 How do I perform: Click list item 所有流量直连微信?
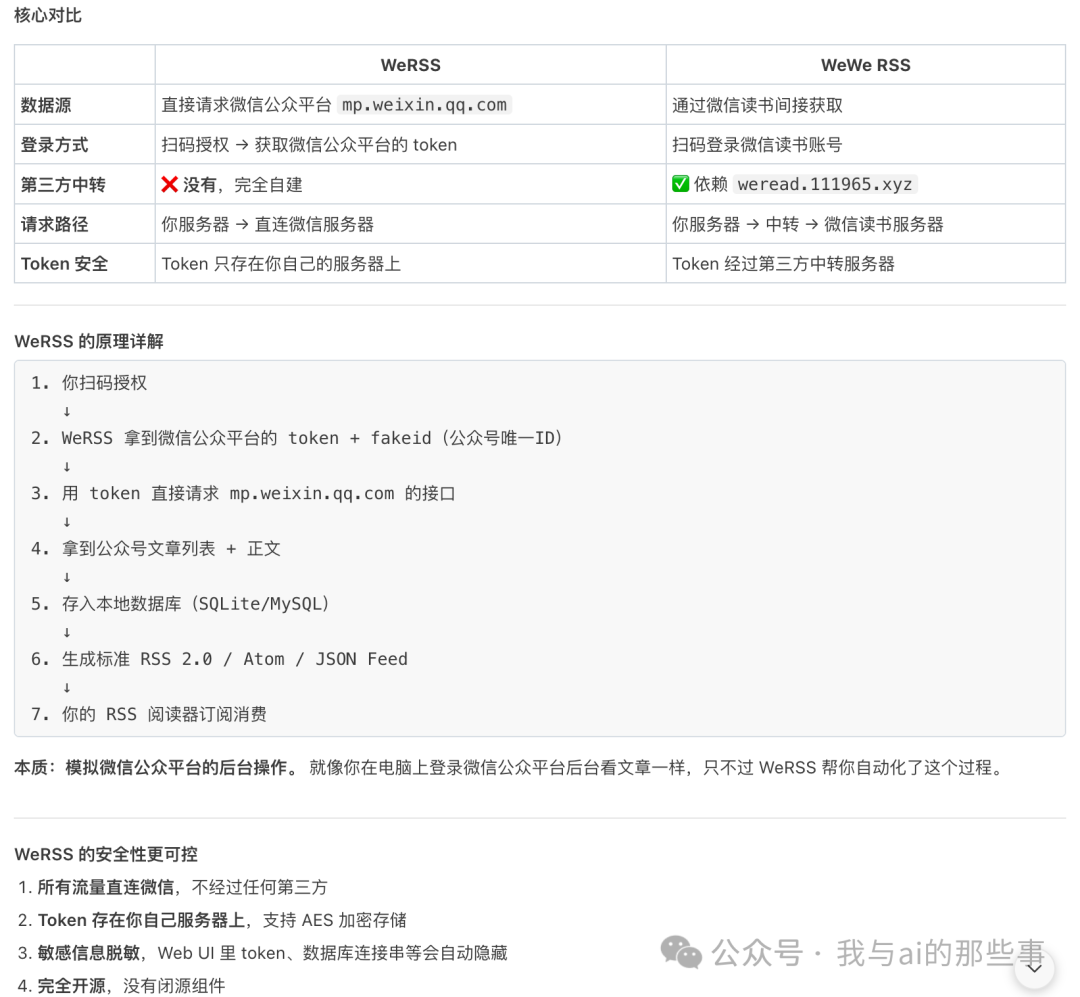point(173,887)
